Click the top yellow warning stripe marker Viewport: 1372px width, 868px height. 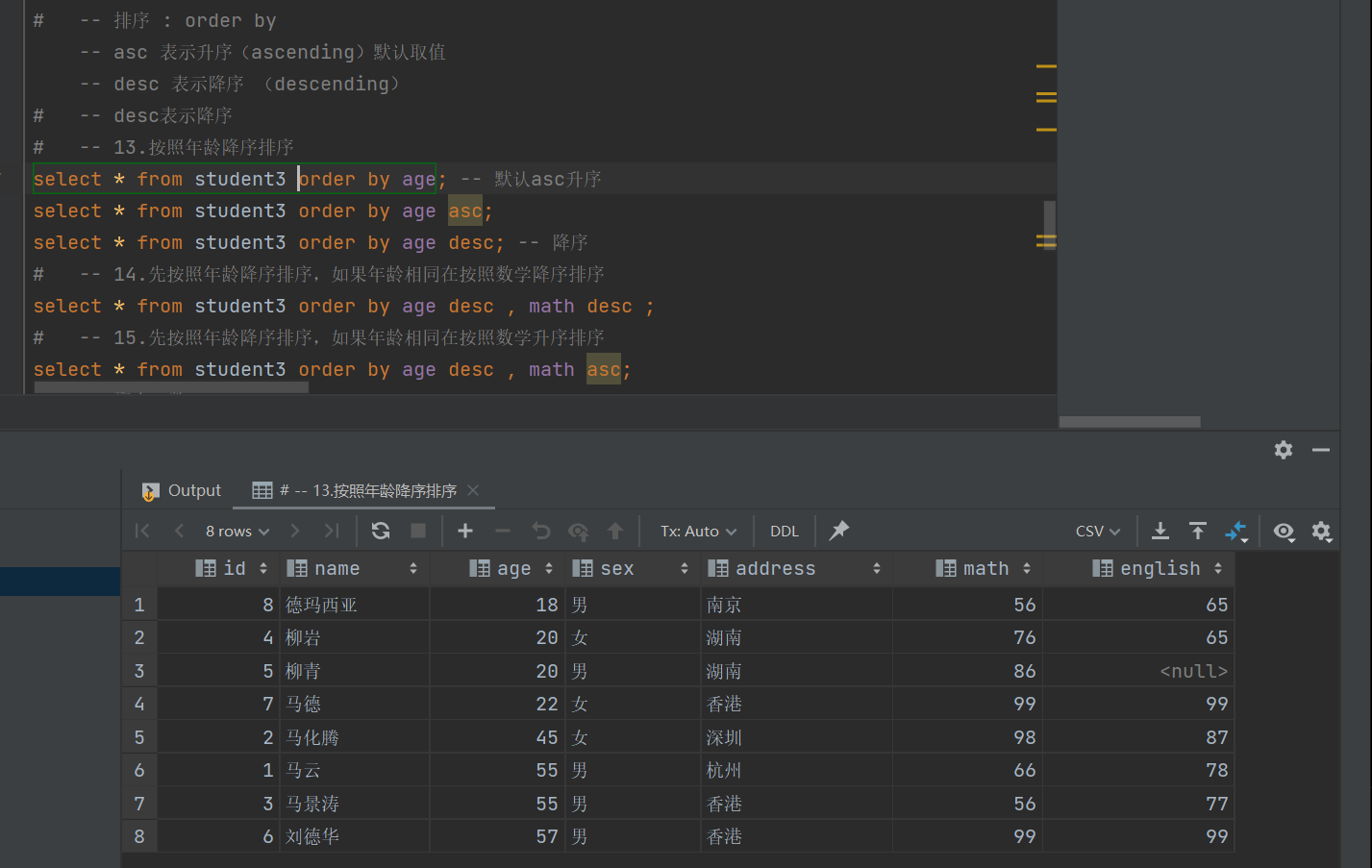pos(1046,66)
